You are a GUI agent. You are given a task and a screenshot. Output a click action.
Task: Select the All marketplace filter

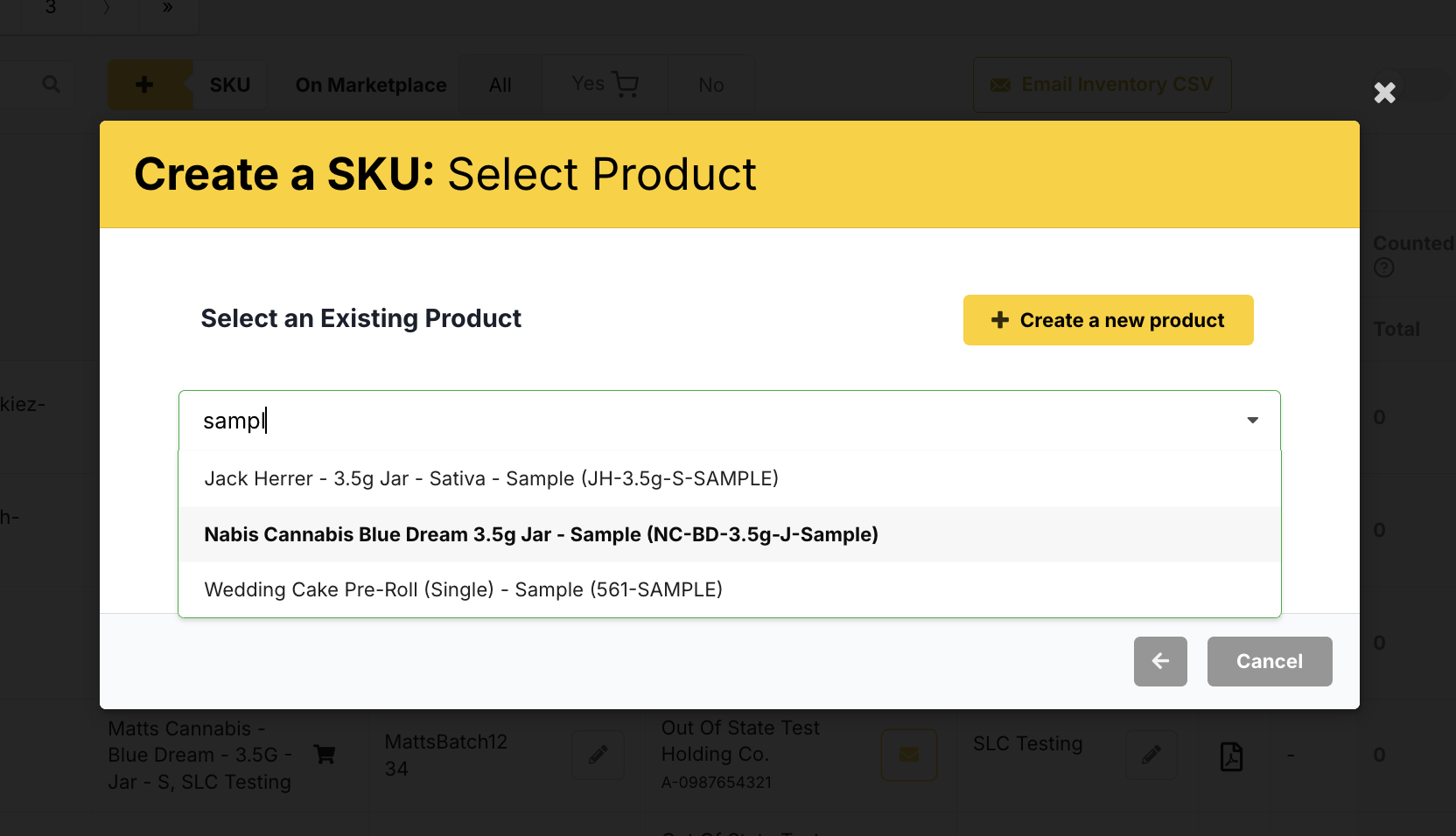(500, 85)
